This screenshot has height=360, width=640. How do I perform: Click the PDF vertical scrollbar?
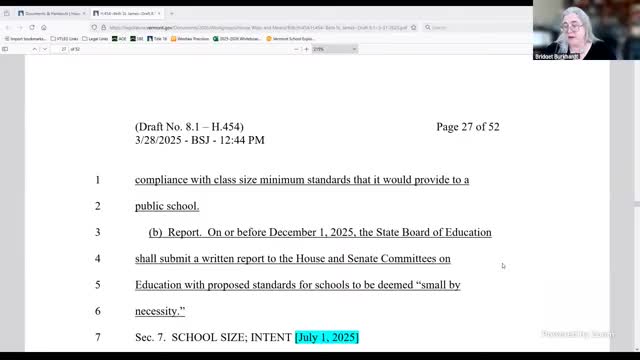point(637,204)
